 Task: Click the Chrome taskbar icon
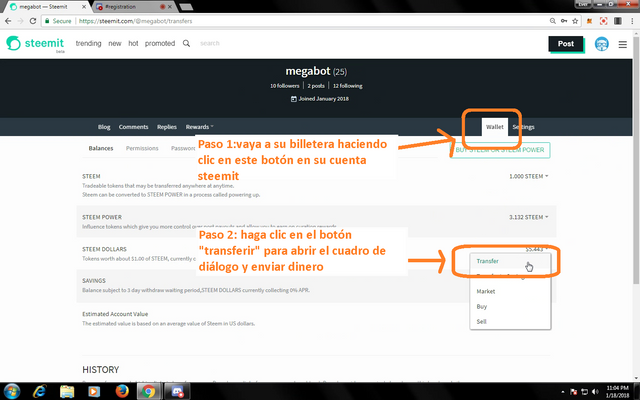(149, 391)
